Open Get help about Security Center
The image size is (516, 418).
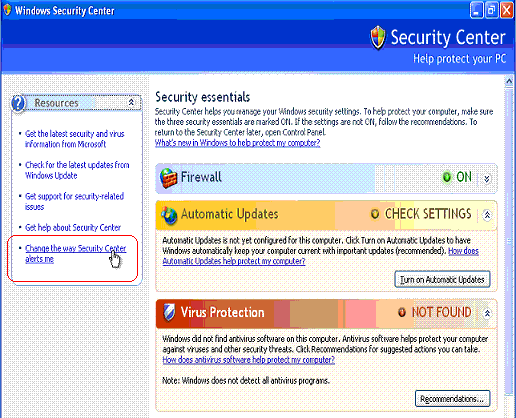(73, 228)
